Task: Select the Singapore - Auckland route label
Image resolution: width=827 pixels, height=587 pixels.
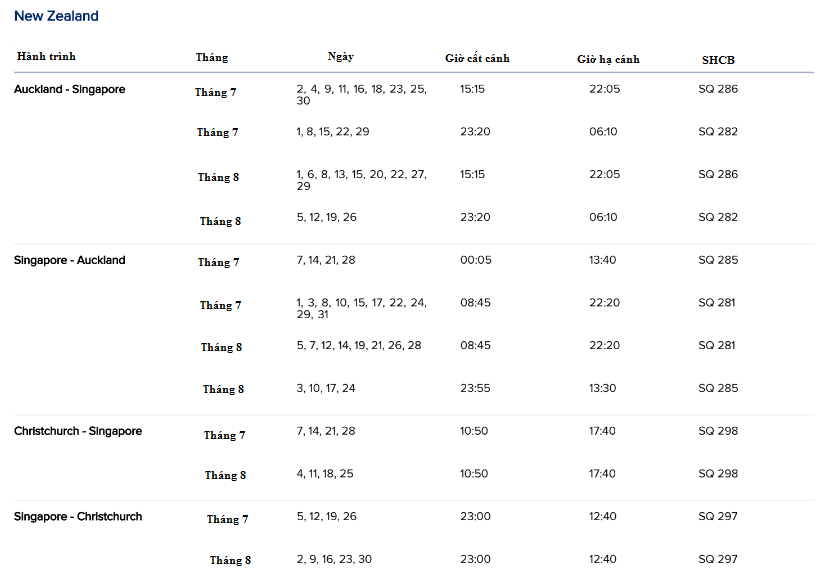Action: click(70, 260)
